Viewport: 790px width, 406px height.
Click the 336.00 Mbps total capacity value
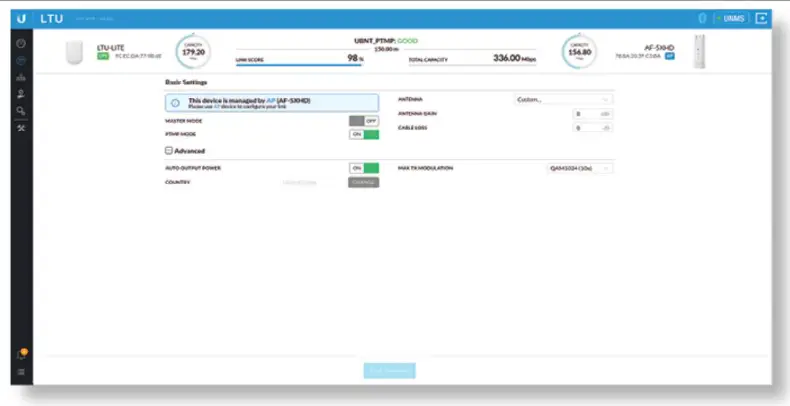click(514, 58)
